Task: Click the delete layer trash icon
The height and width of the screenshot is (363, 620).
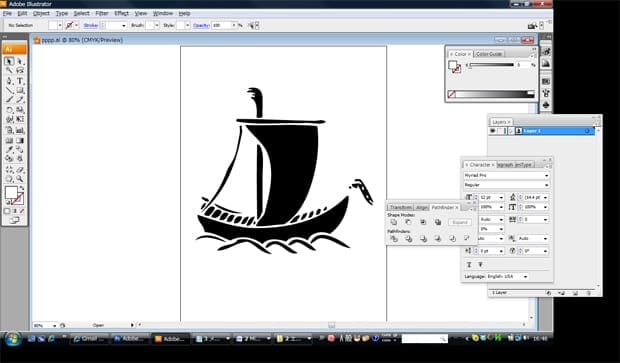Action: [x=588, y=293]
